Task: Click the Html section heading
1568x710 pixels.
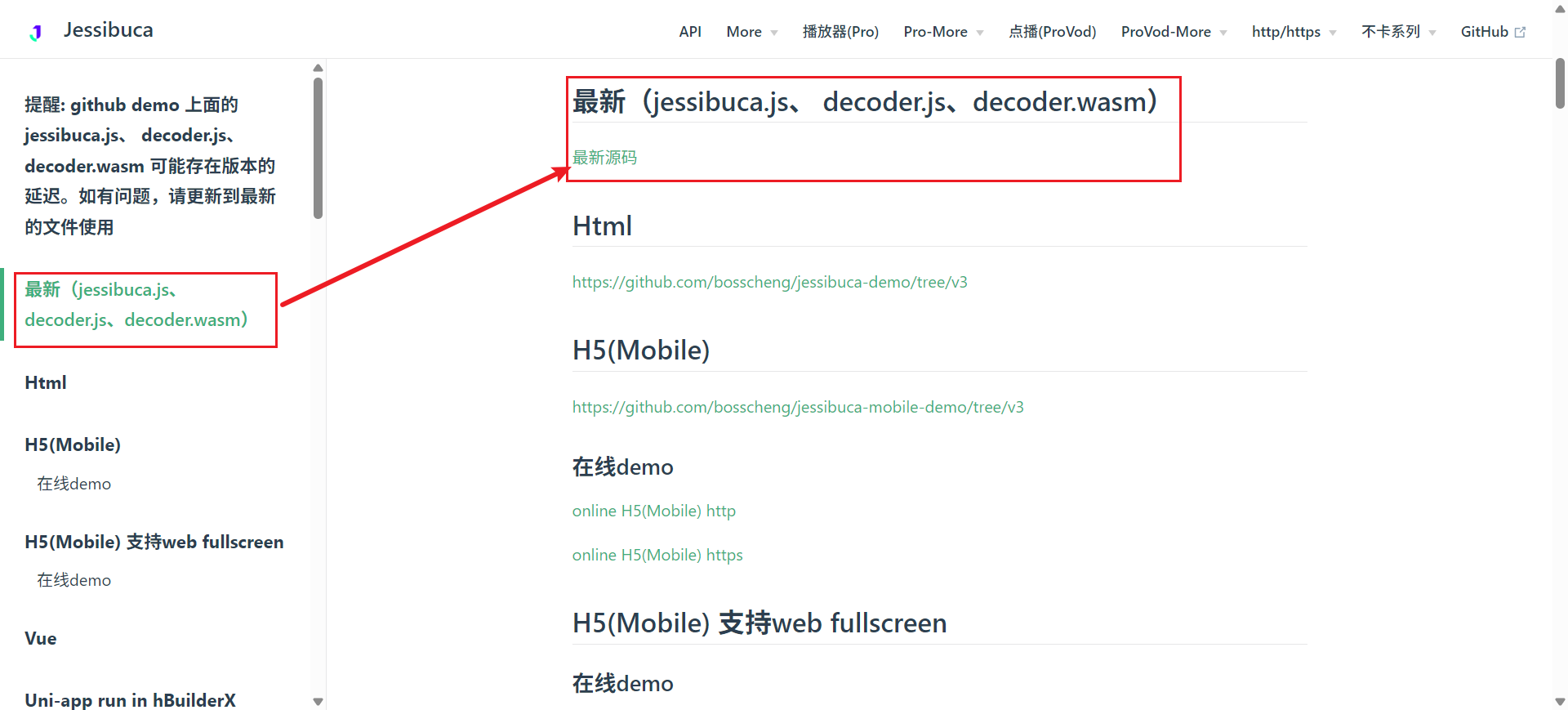Action: (602, 226)
